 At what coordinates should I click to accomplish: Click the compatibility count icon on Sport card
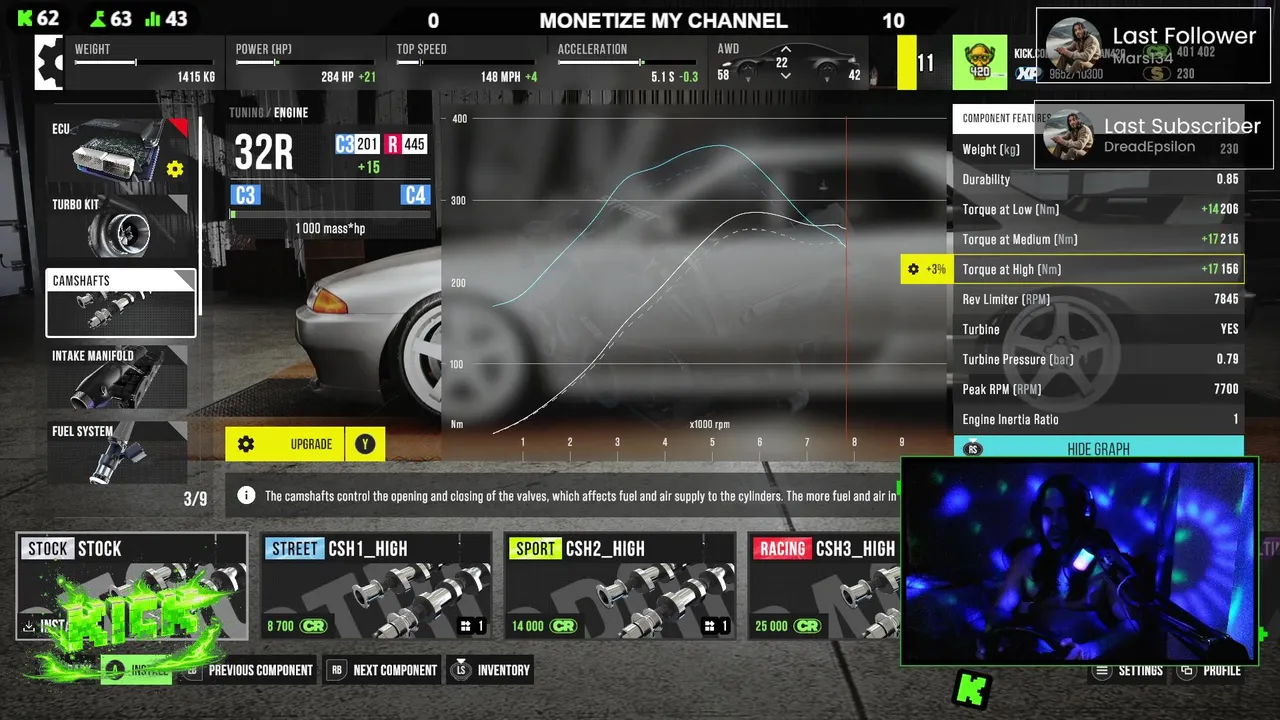[x=709, y=626]
